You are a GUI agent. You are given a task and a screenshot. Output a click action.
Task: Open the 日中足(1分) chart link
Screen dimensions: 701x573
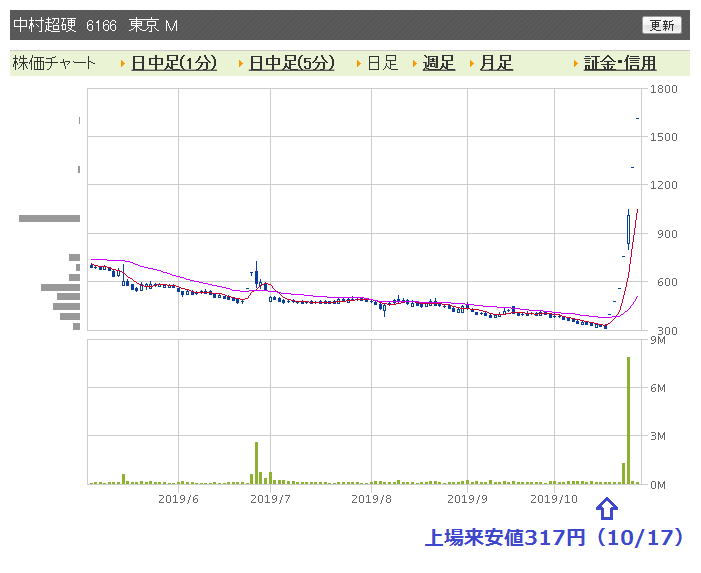point(174,63)
